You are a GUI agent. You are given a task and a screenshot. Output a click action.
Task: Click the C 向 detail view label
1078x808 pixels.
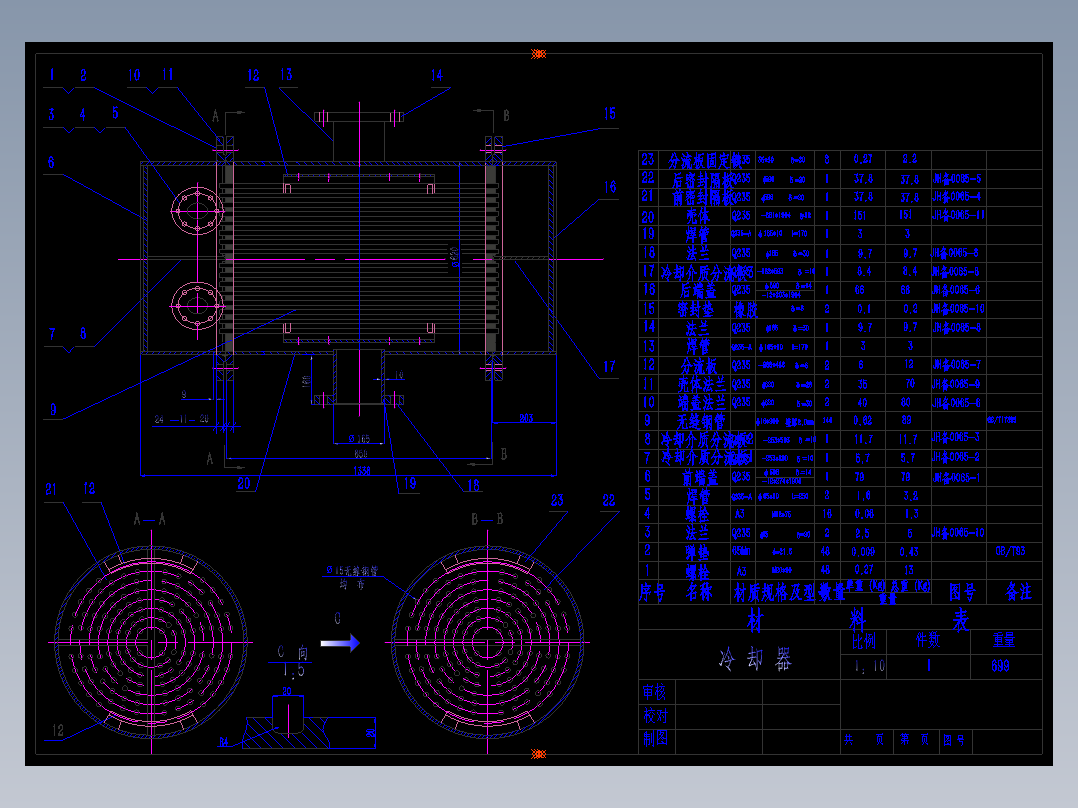(293, 651)
